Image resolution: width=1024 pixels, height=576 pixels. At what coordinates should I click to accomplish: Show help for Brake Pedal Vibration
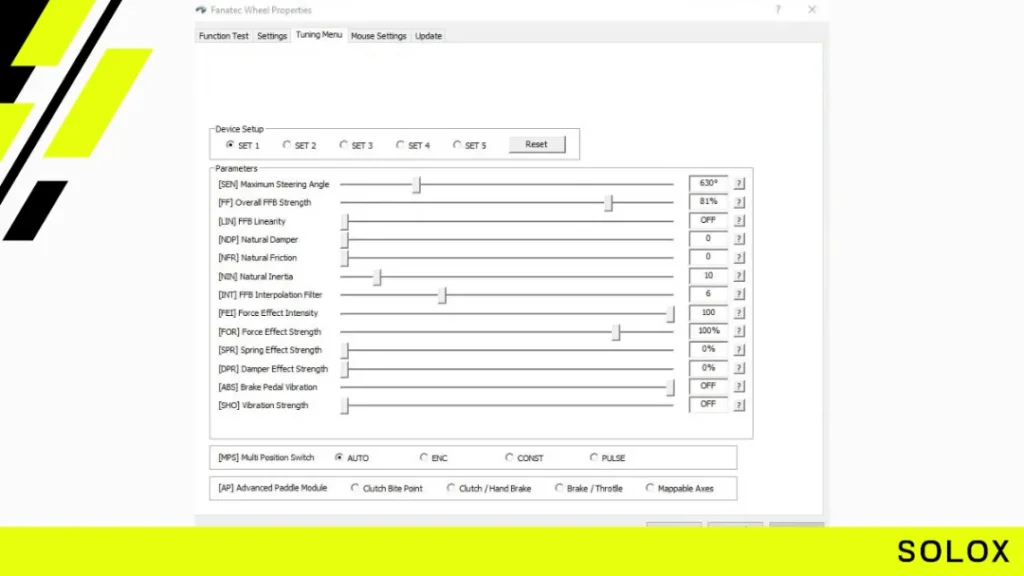[739, 387]
